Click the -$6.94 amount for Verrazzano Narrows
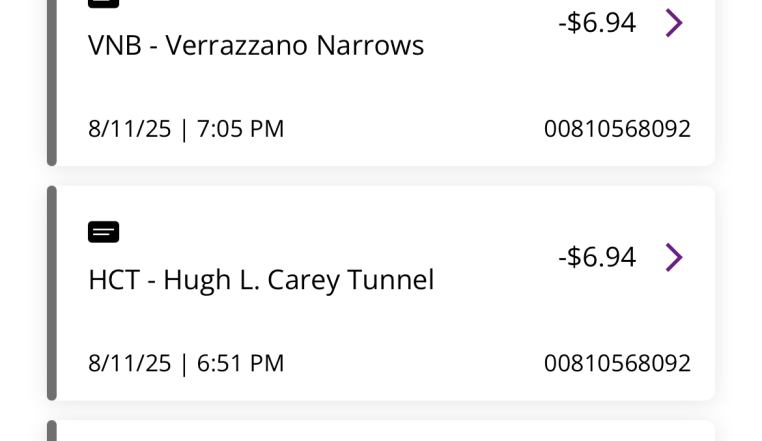The image size is (762, 441). pos(597,22)
